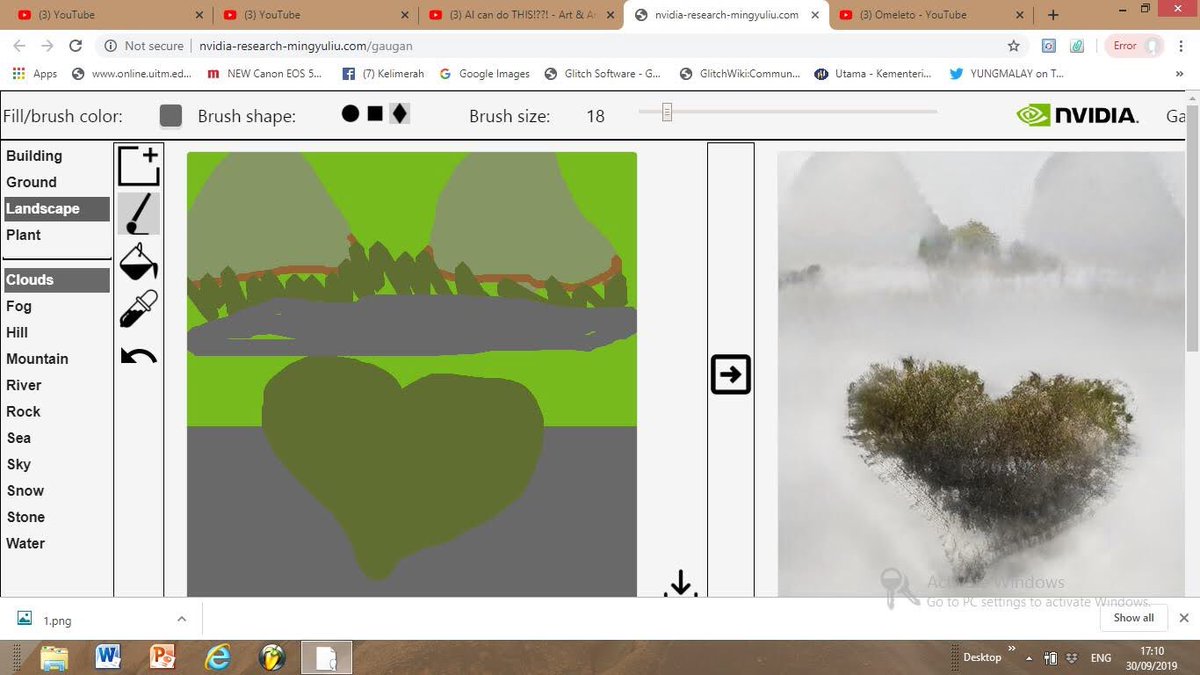Viewport: 1200px width, 675px height.
Task: Select the paint bucket fill tool
Action: pos(139,262)
